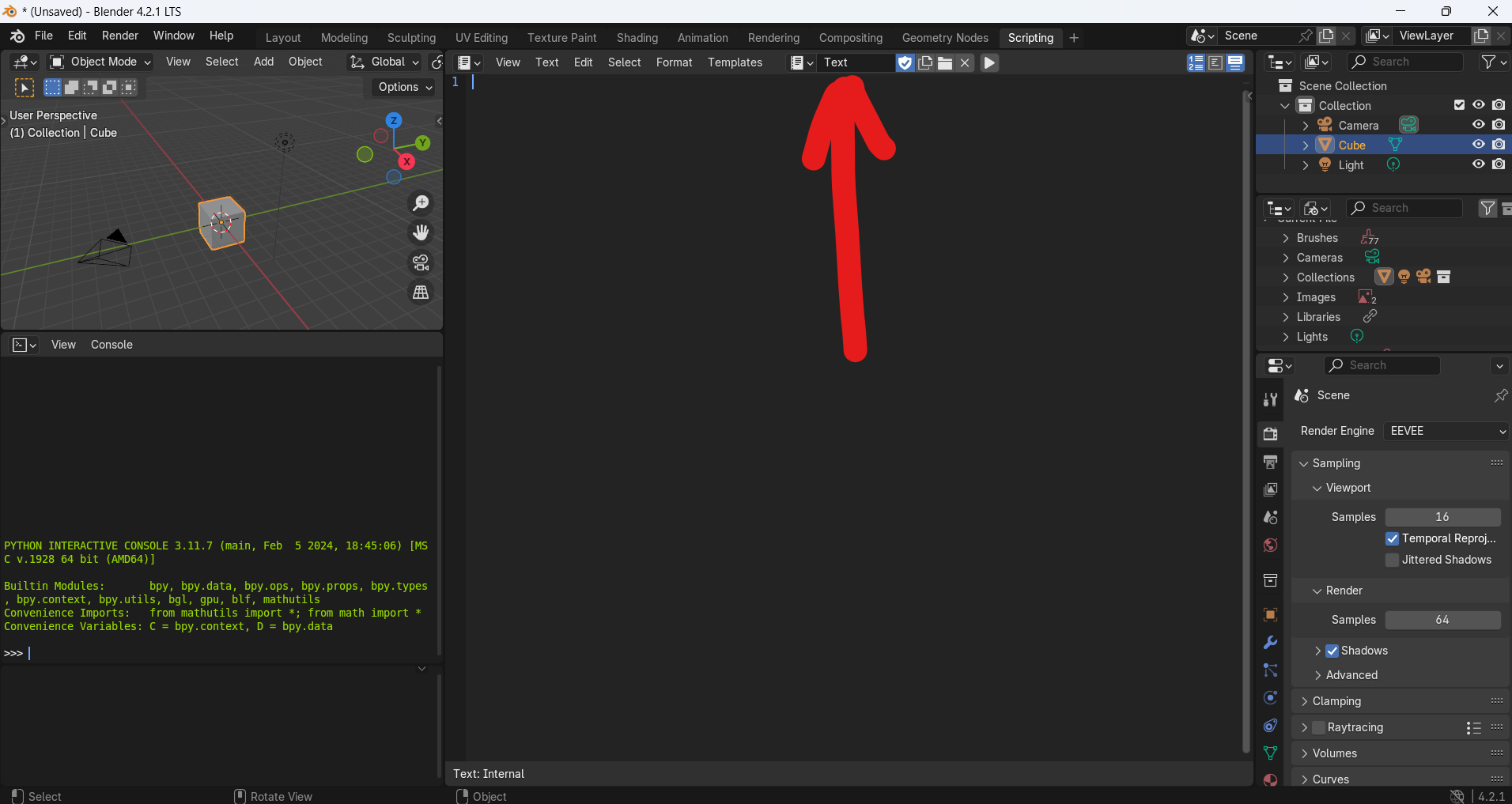Run the script in the text editor

click(989, 62)
